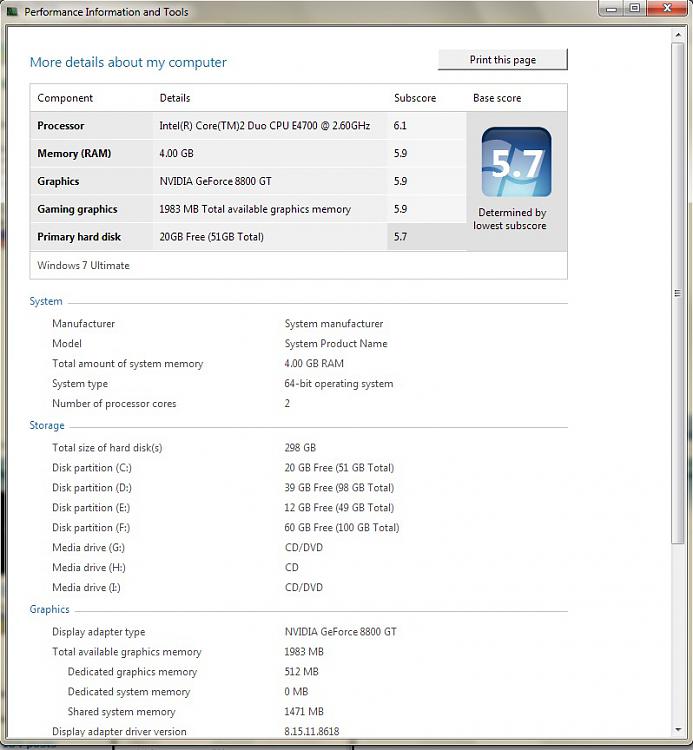Image resolution: width=693 pixels, height=750 pixels.
Task: Click the Storage section header
Action: (47, 426)
